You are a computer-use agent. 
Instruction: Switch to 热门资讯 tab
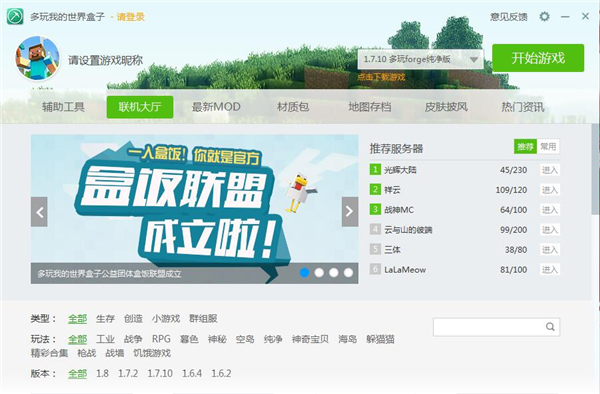(523, 107)
